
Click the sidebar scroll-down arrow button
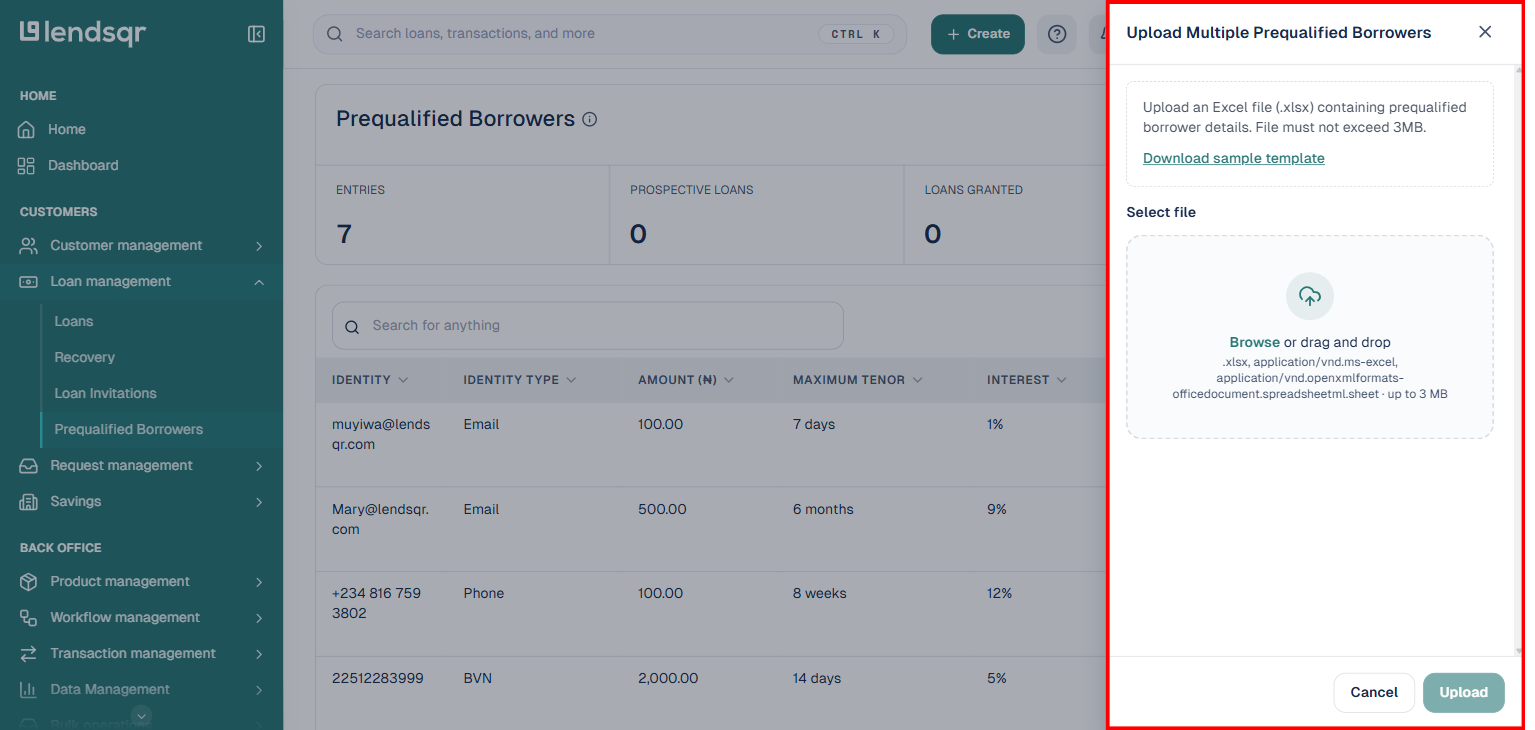pos(142,715)
